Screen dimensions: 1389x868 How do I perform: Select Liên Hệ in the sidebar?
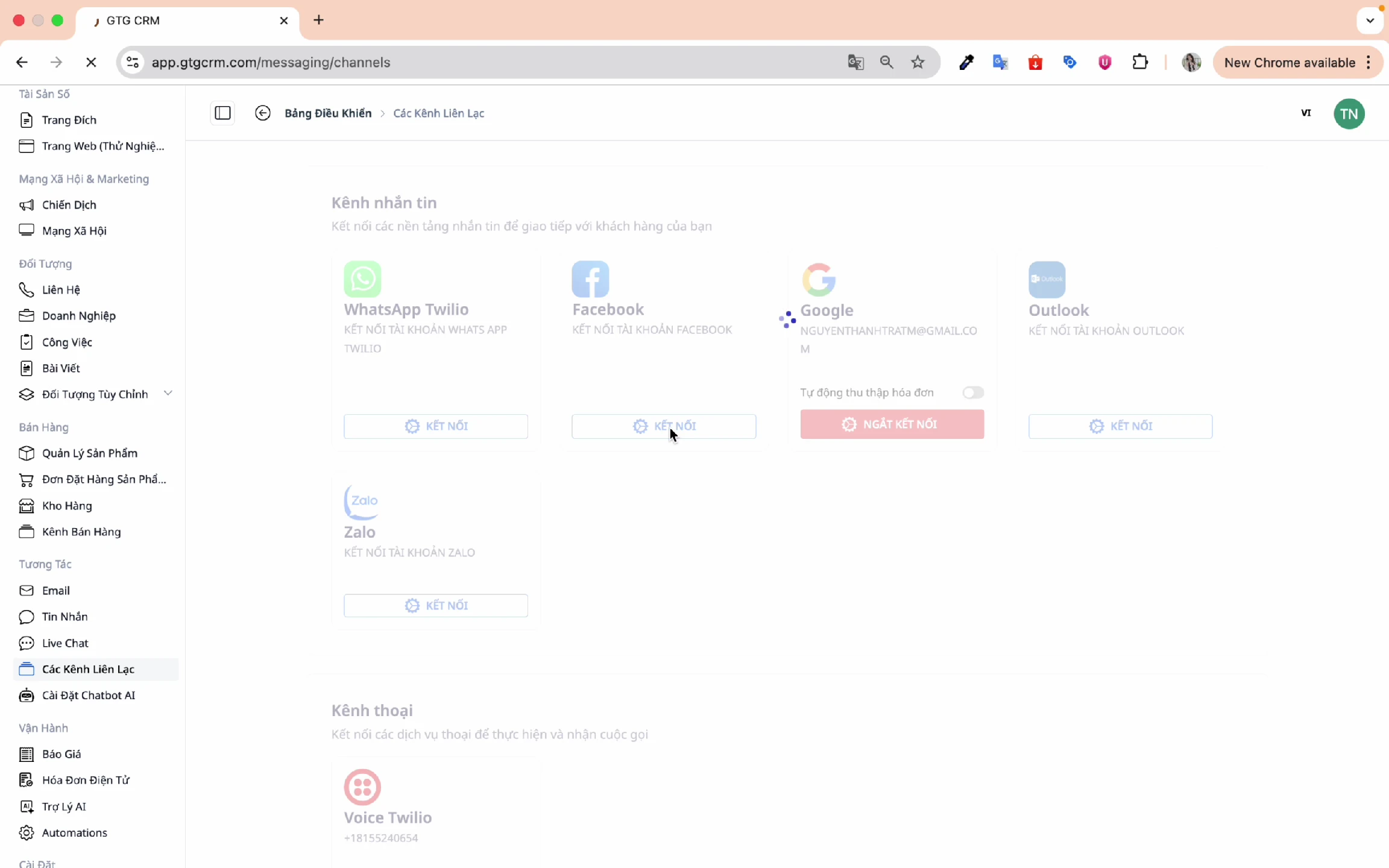coord(61,289)
